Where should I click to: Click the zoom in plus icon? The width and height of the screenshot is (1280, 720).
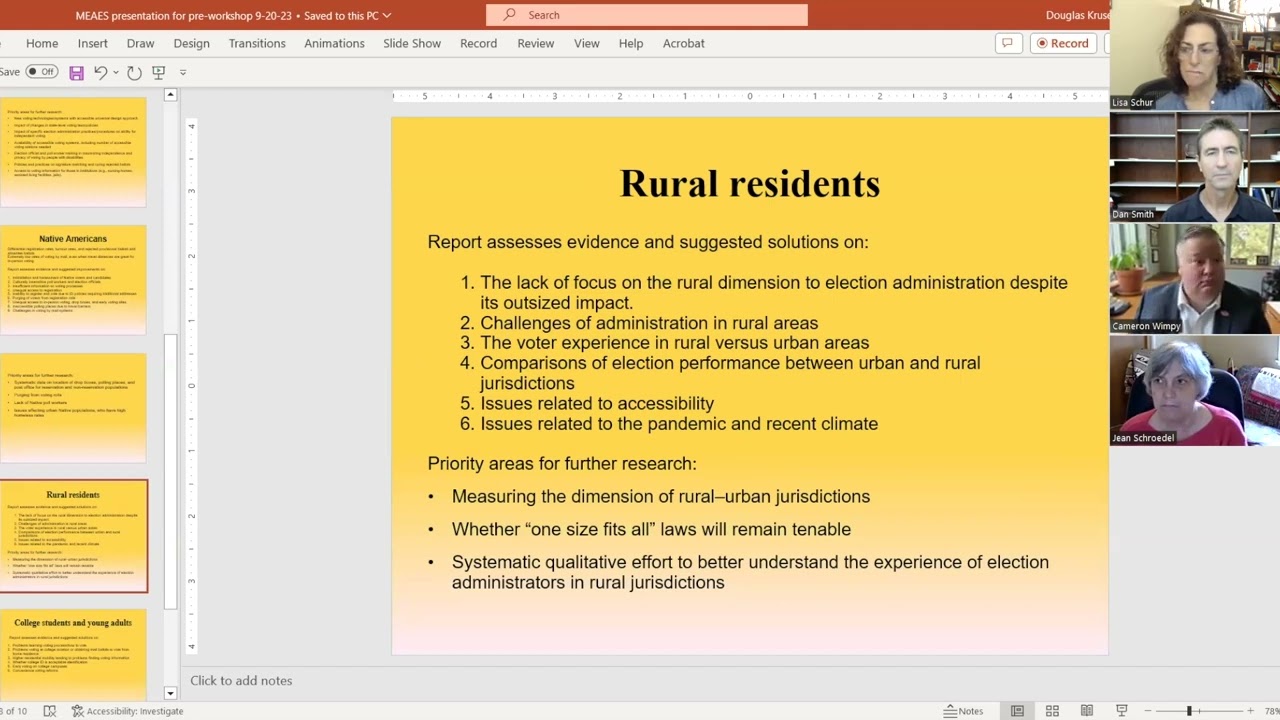tap(1250, 711)
